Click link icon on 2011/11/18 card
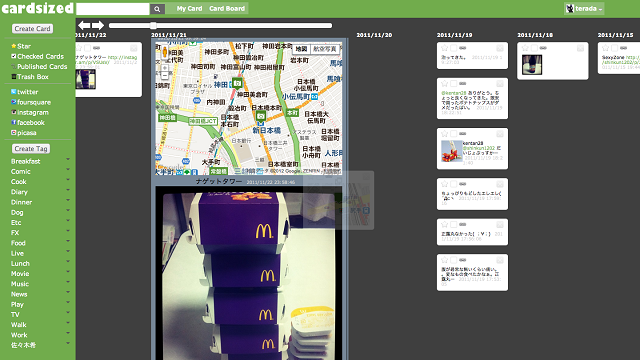640x360 pixels. [543, 48]
